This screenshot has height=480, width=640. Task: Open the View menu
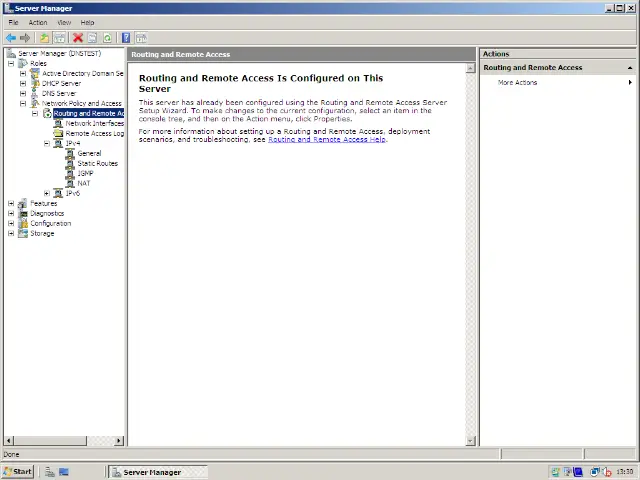point(64,22)
